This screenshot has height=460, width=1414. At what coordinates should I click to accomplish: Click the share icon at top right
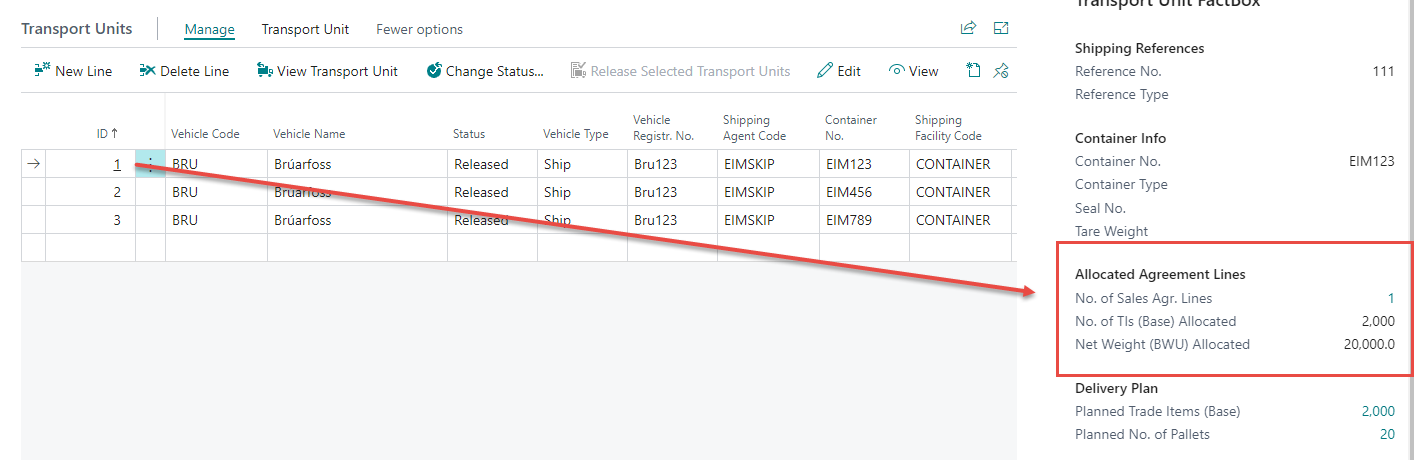point(968,29)
